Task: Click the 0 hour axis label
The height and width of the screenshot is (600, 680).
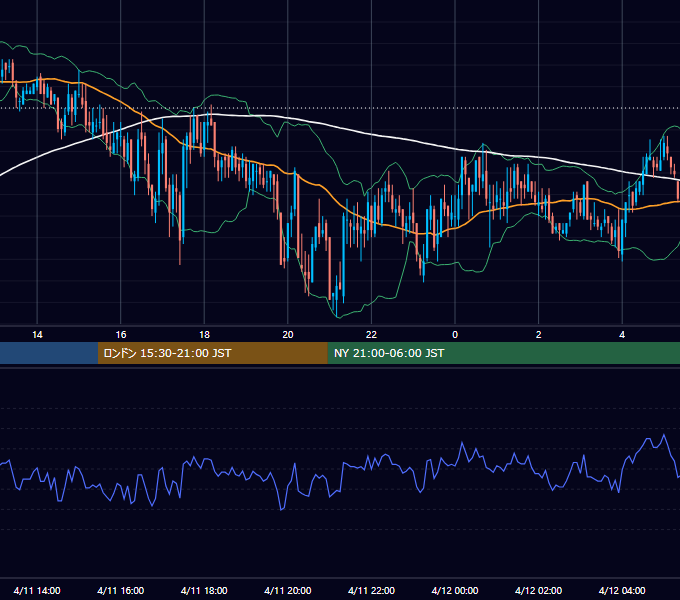Action: [455, 335]
